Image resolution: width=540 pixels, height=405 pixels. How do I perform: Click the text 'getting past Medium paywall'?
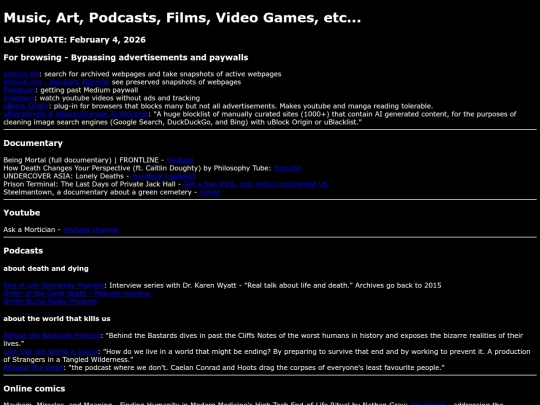[x=89, y=90]
